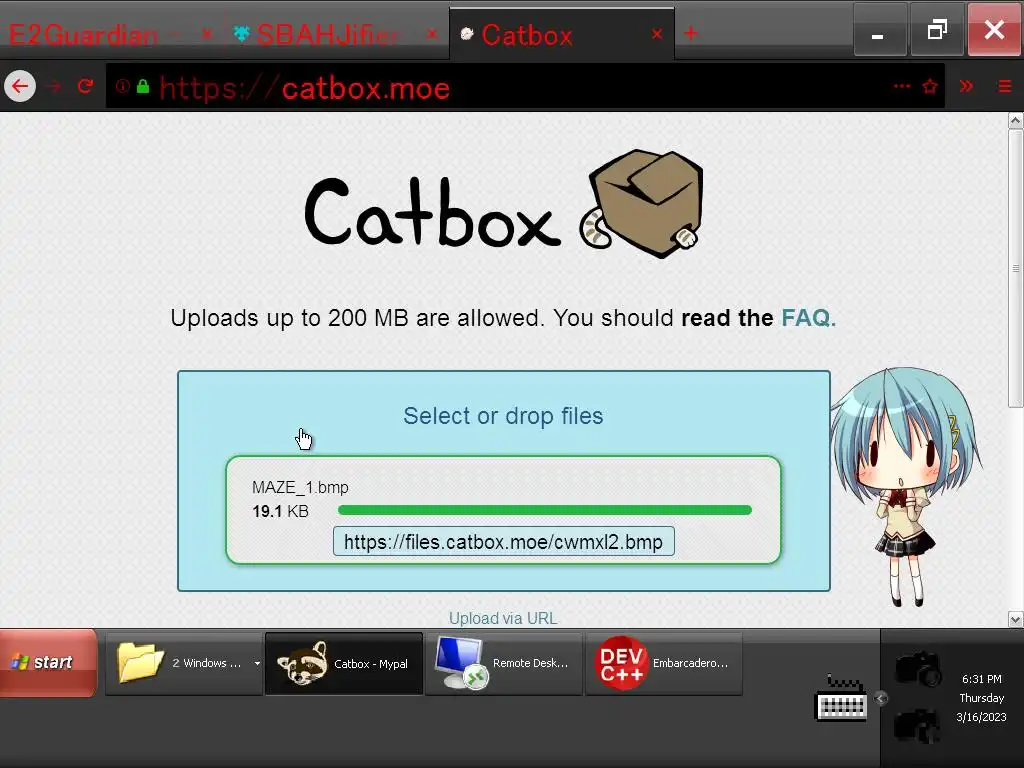The width and height of the screenshot is (1024, 768).
Task: Switch to Embarcadero Dev-C++ taskbar button
Action: click(x=664, y=664)
